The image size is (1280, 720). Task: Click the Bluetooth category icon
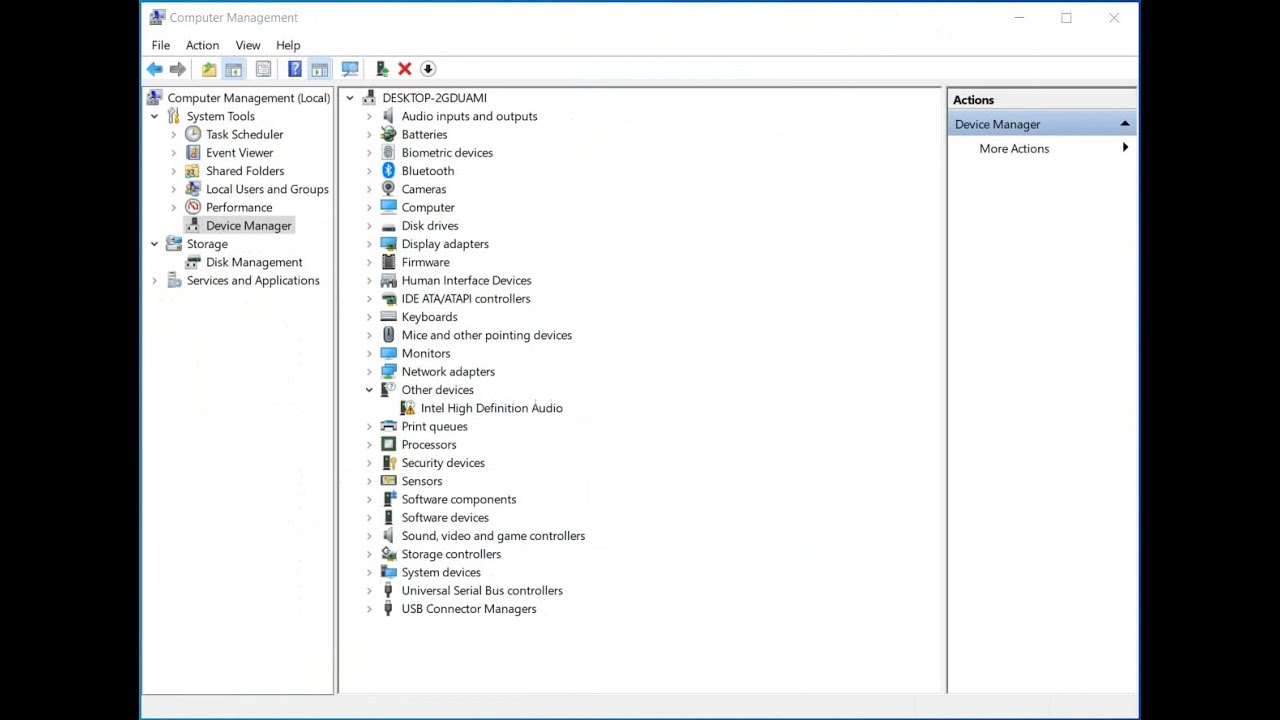[x=389, y=171]
